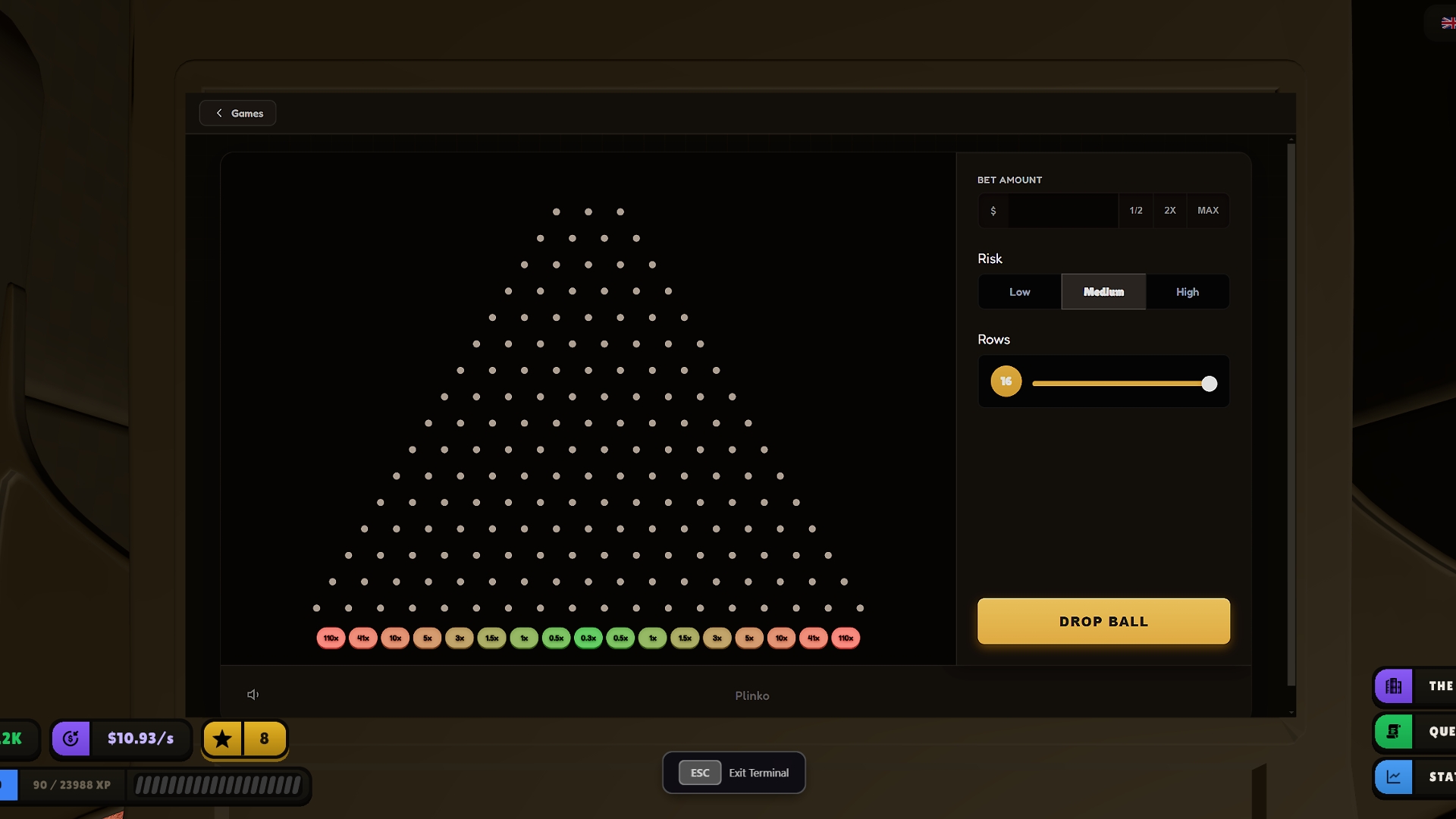Image resolution: width=1456 pixels, height=819 pixels.
Task: Select High risk option
Action: click(1187, 292)
